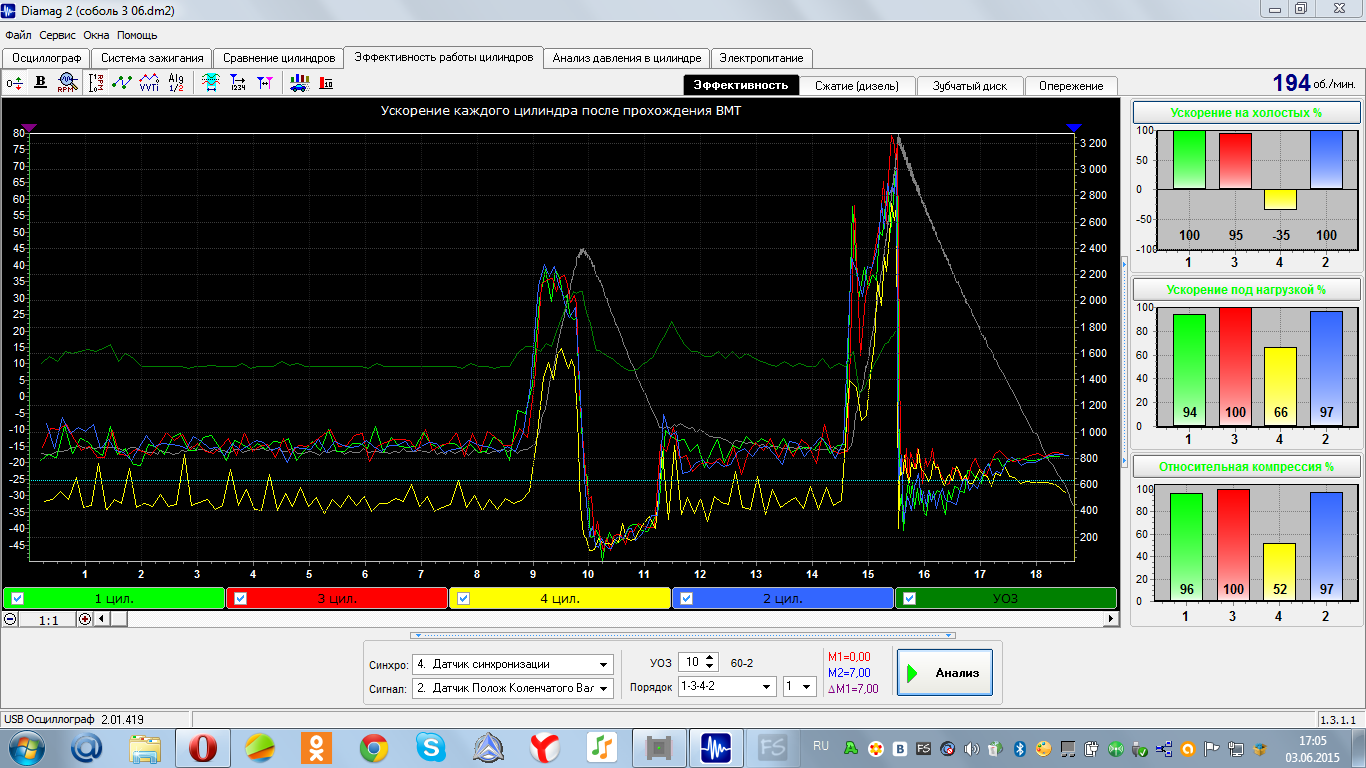Click the zoom out minus icon

point(10,619)
